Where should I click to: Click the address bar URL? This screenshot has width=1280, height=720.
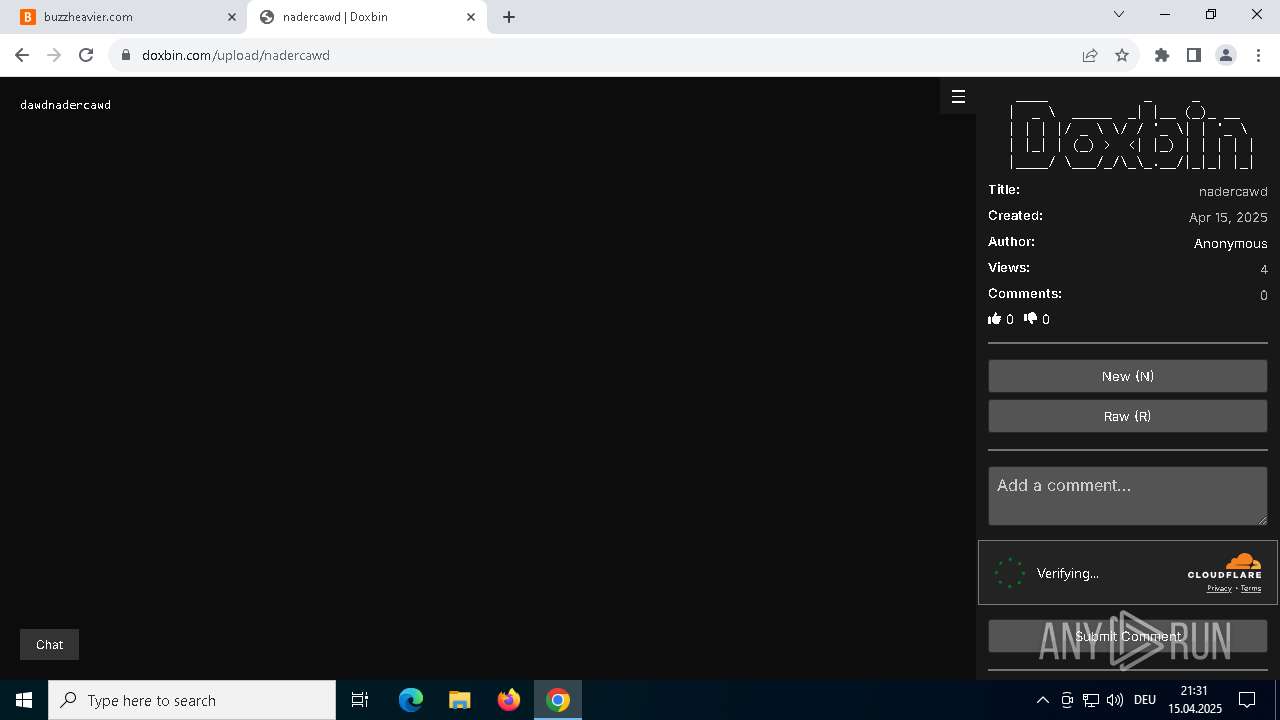click(x=236, y=55)
